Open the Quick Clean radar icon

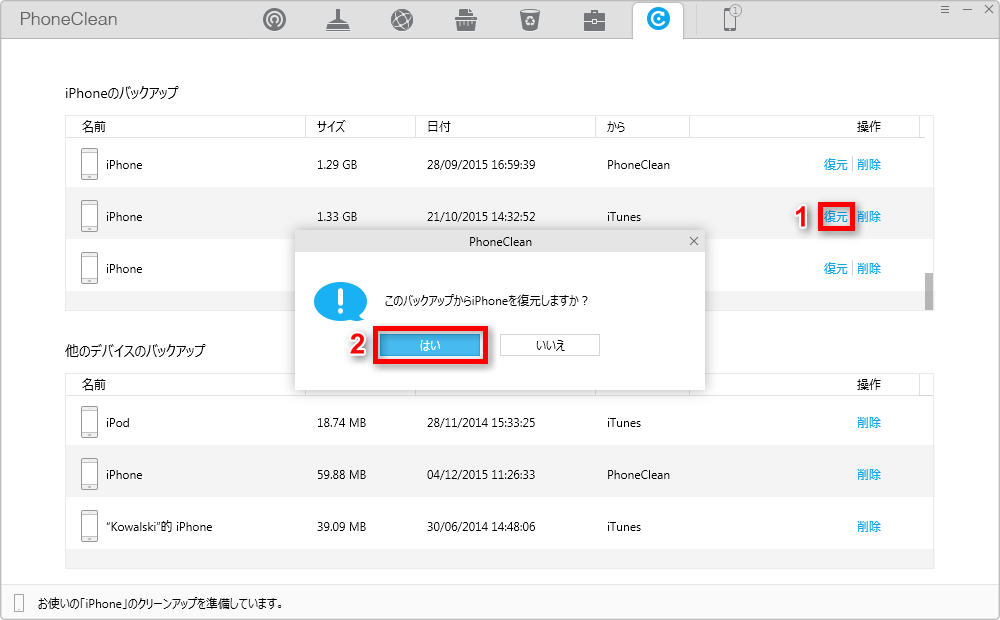click(x=274, y=20)
